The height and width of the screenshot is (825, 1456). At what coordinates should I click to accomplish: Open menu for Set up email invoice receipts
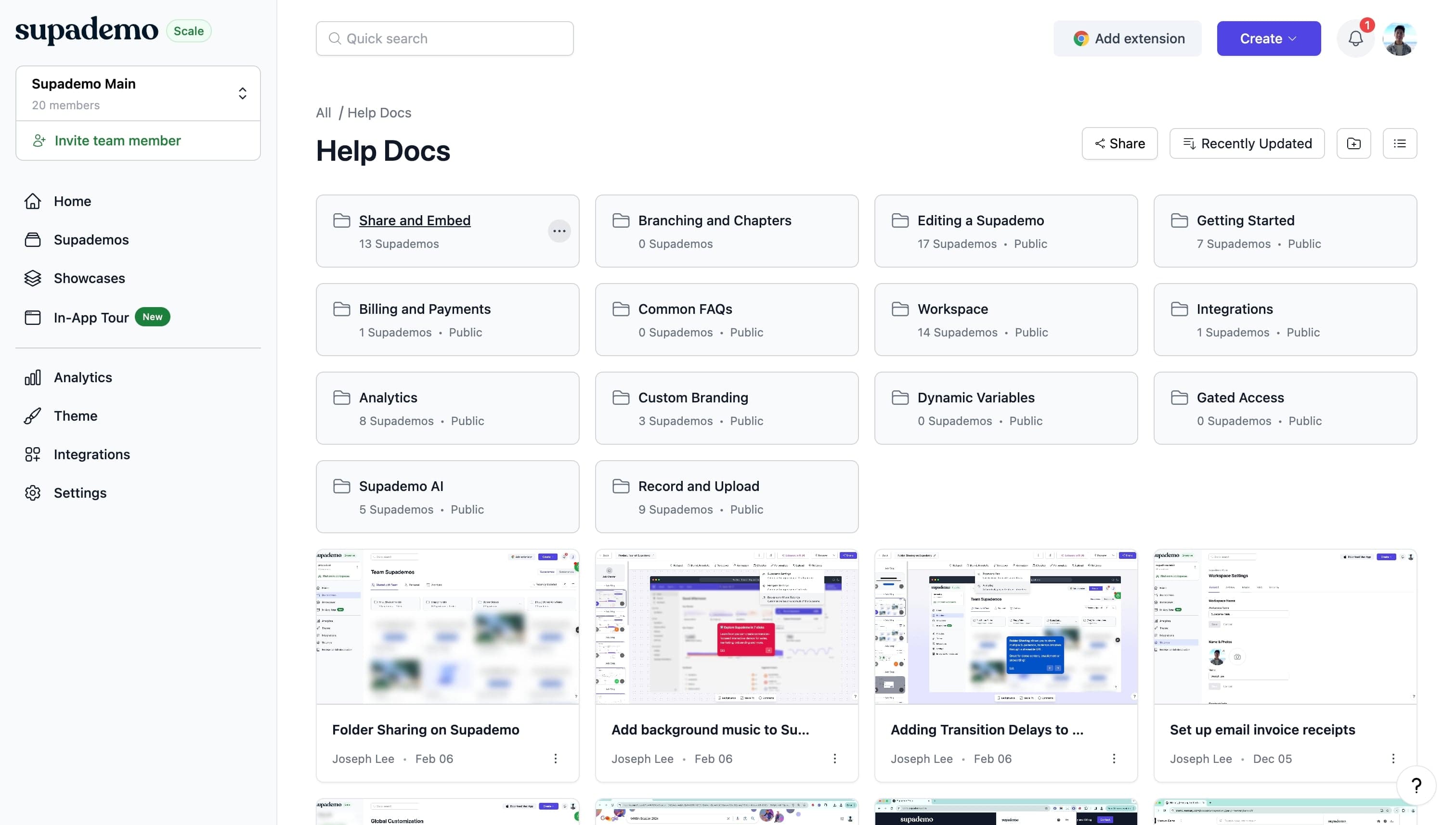1393,759
